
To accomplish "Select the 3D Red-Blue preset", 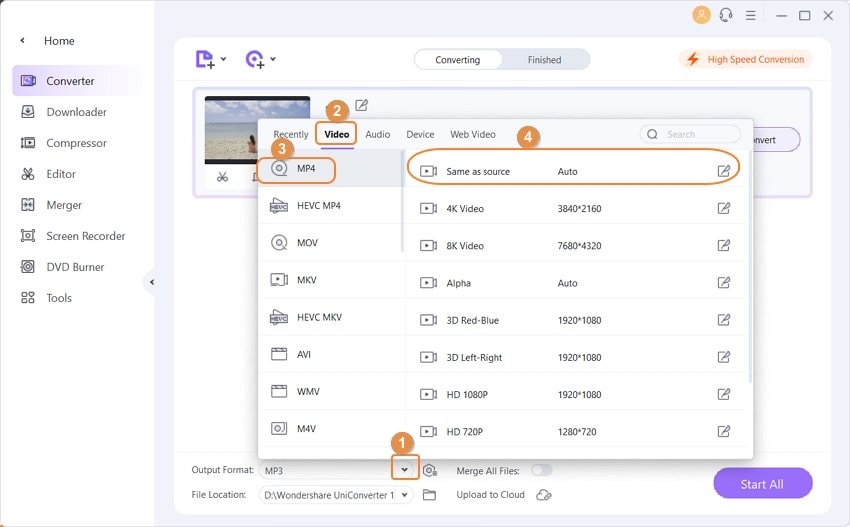I will [x=576, y=320].
